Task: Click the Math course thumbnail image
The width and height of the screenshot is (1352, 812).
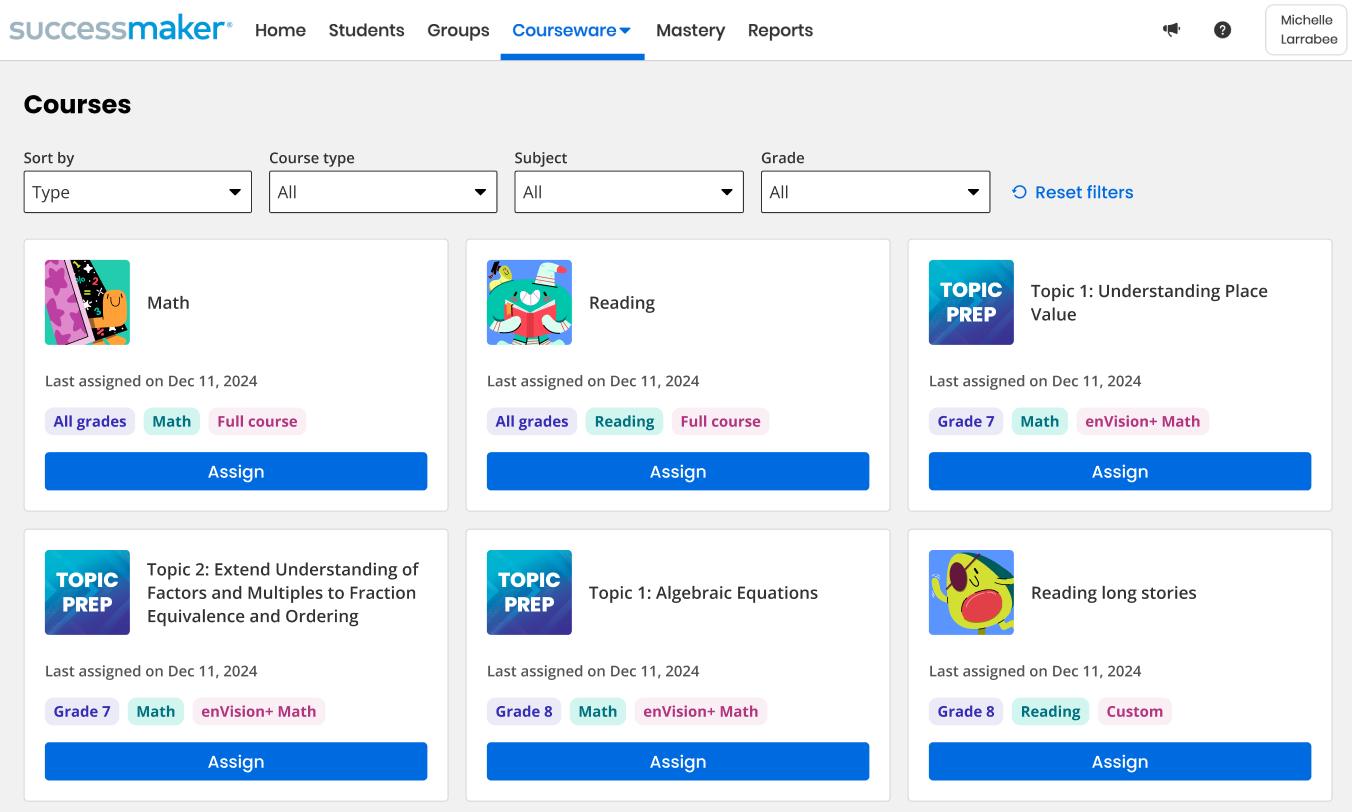Action: (x=87, y=303)
